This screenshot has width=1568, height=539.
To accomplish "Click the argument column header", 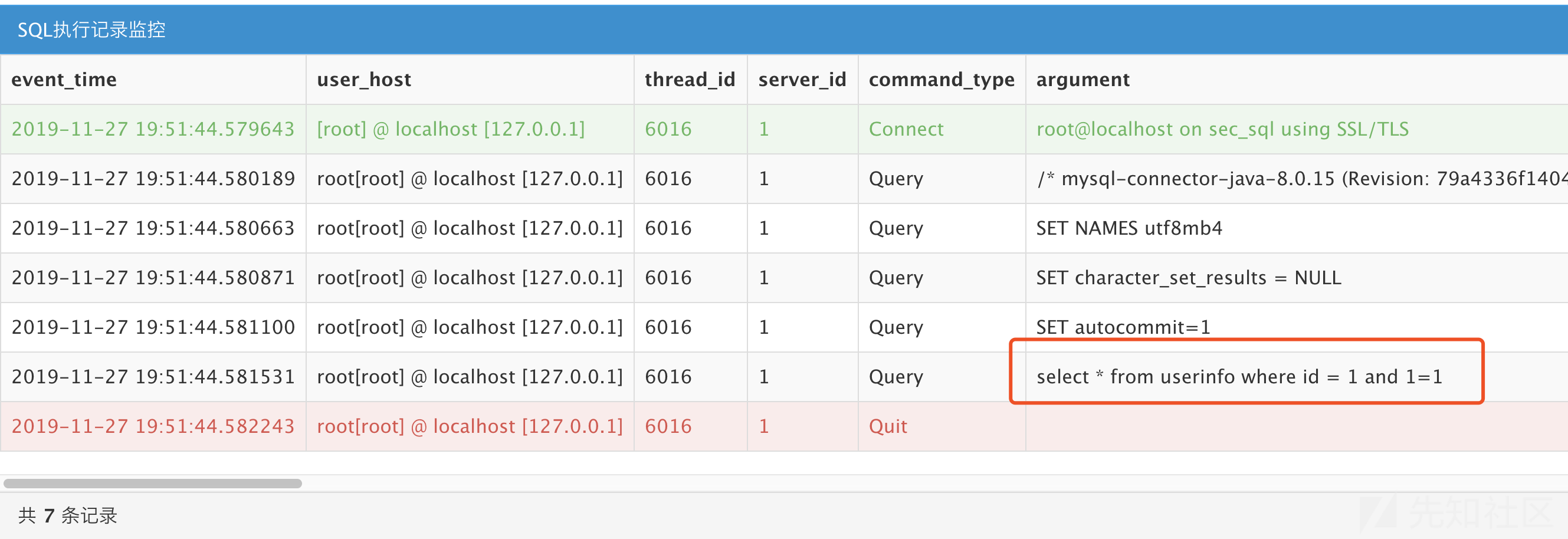I will 1082,80.
